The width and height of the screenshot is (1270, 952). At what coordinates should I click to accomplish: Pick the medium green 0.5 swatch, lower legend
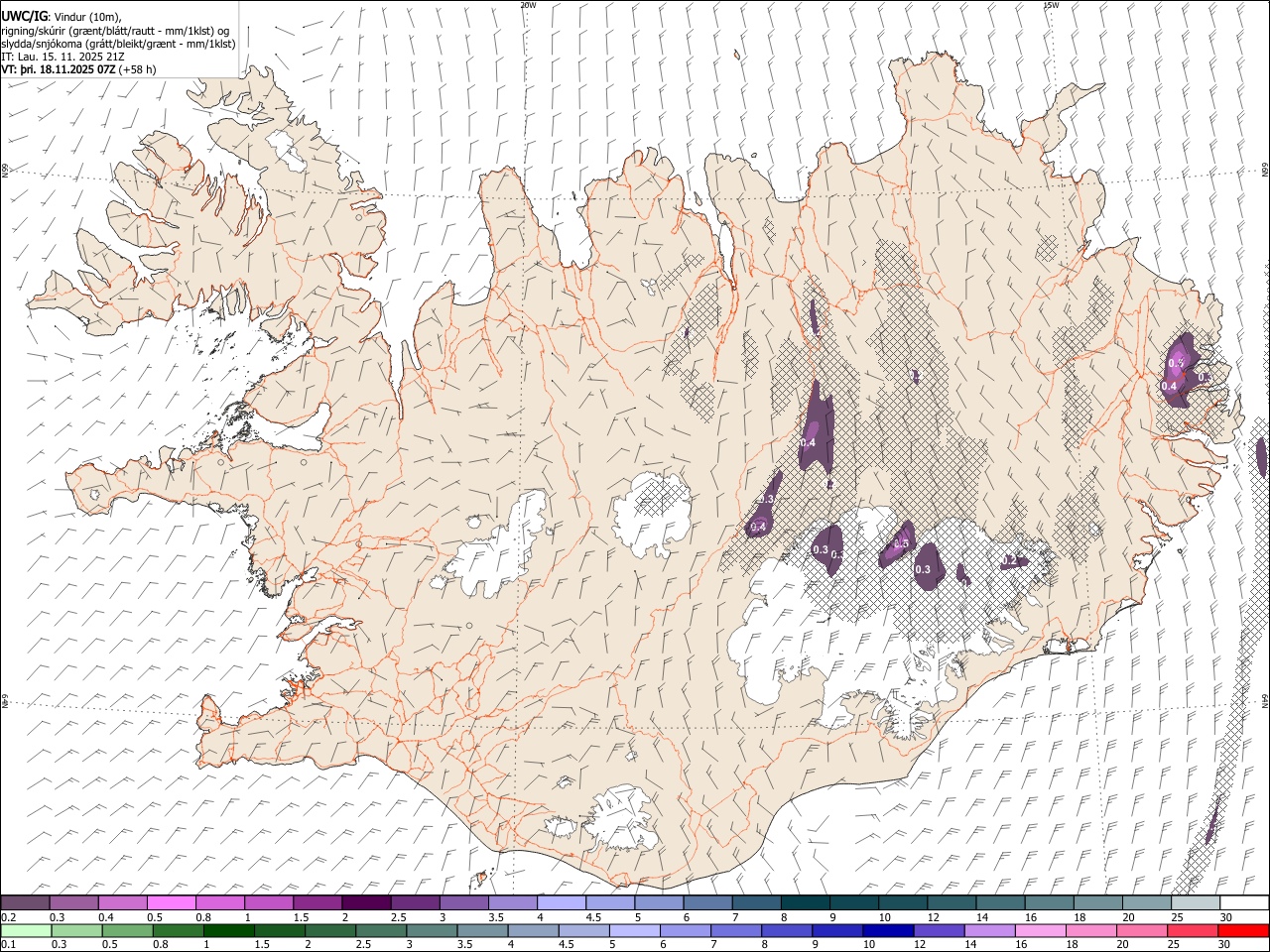(x=127, y=930)
